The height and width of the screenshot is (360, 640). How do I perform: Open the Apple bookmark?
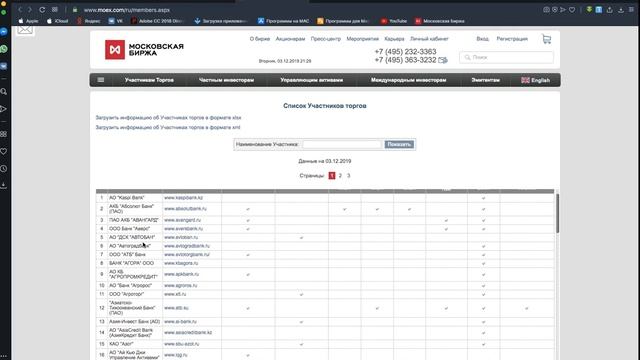tap(28, 21)
